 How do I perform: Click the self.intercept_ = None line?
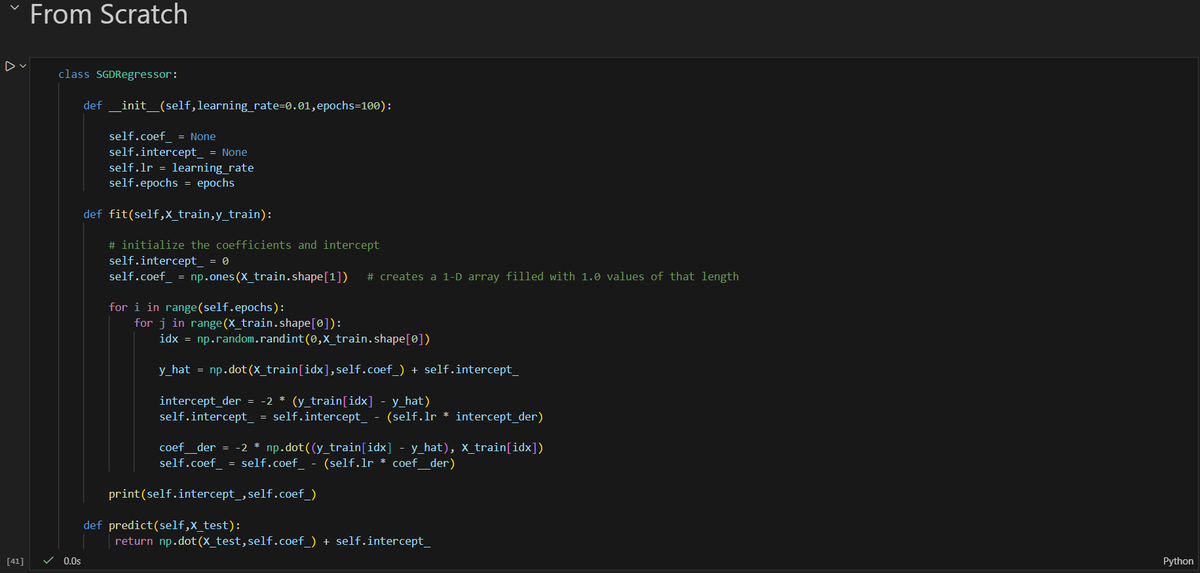[178, 152]
